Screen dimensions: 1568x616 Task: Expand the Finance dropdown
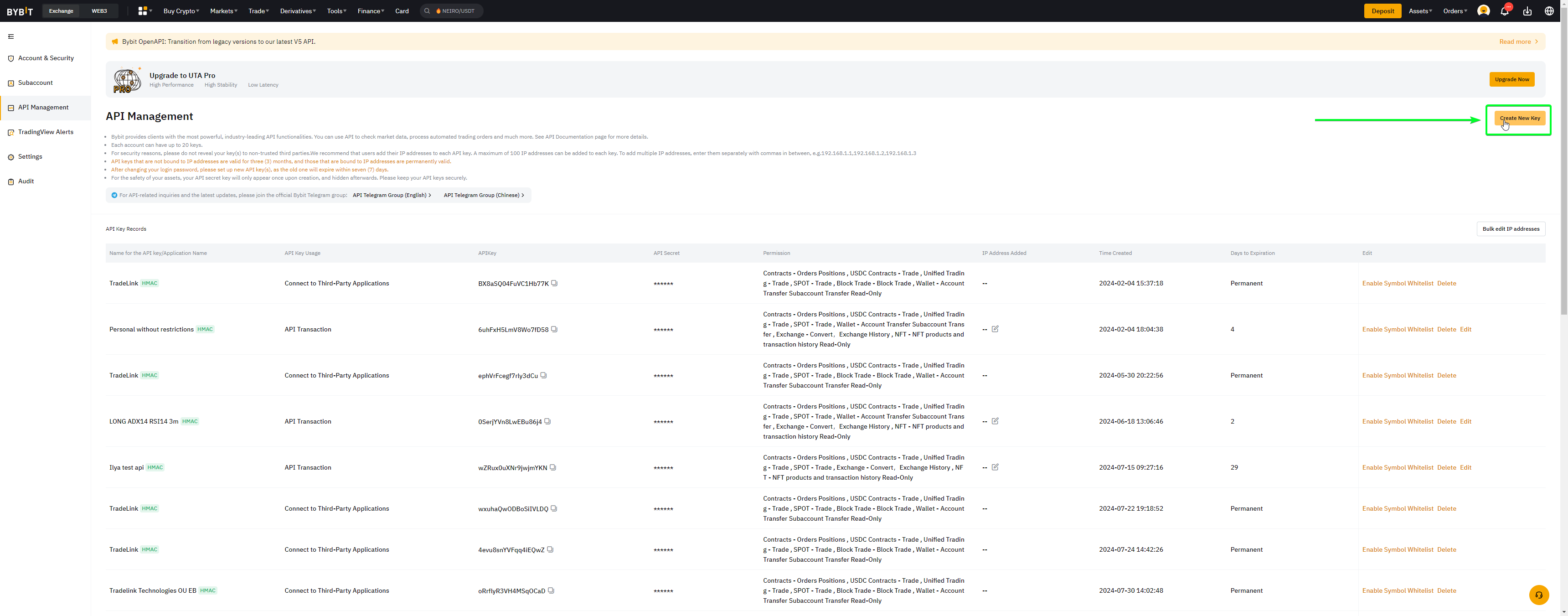[x=371, y=11]
